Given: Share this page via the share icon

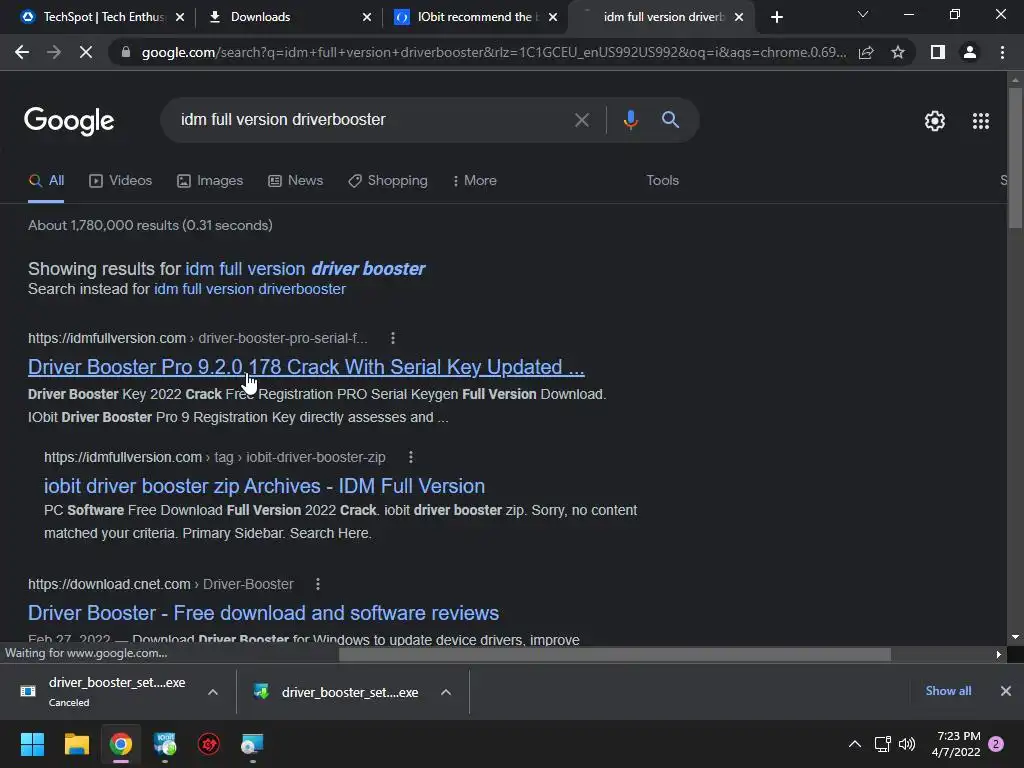Looking at the screenshot, I should tap(866, 52).
